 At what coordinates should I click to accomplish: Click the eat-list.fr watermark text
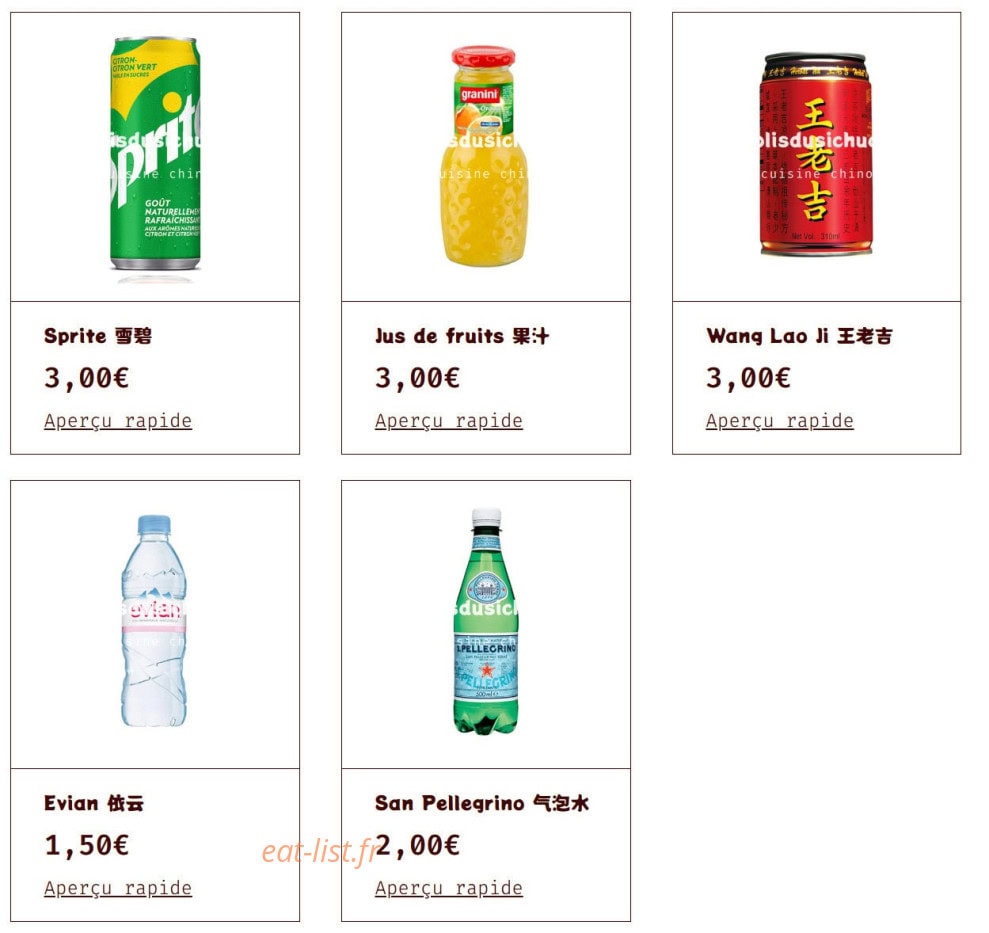(x=319, y=852)
